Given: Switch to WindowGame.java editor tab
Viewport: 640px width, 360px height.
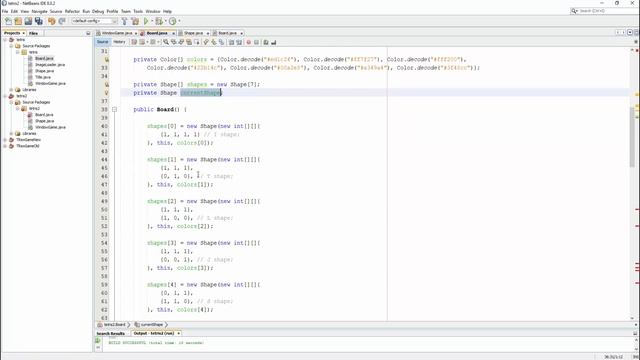Looking at the screenshot, I should pyautogui.click(x=117, y=33).
